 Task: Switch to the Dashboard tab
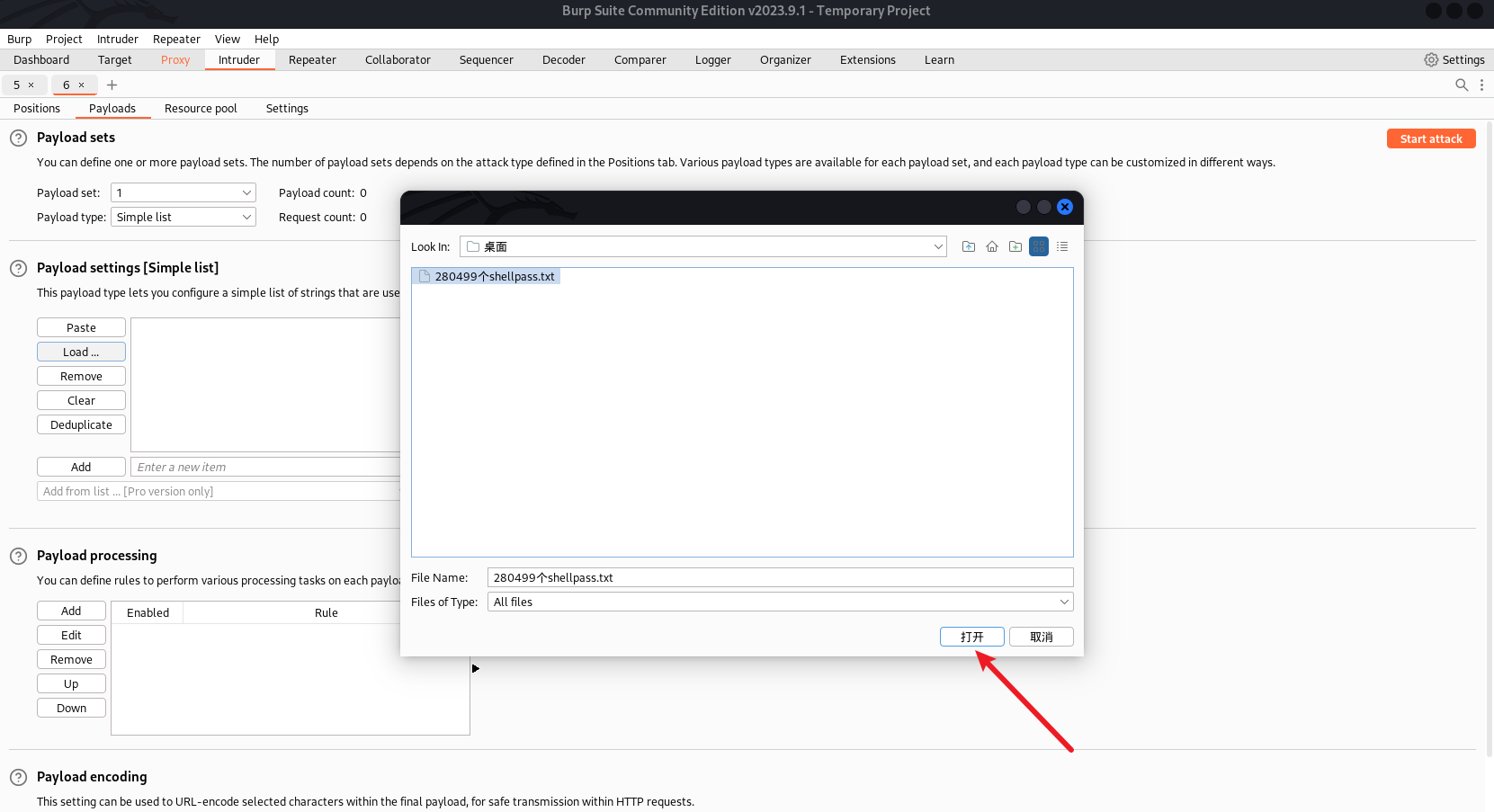point(41,59)
